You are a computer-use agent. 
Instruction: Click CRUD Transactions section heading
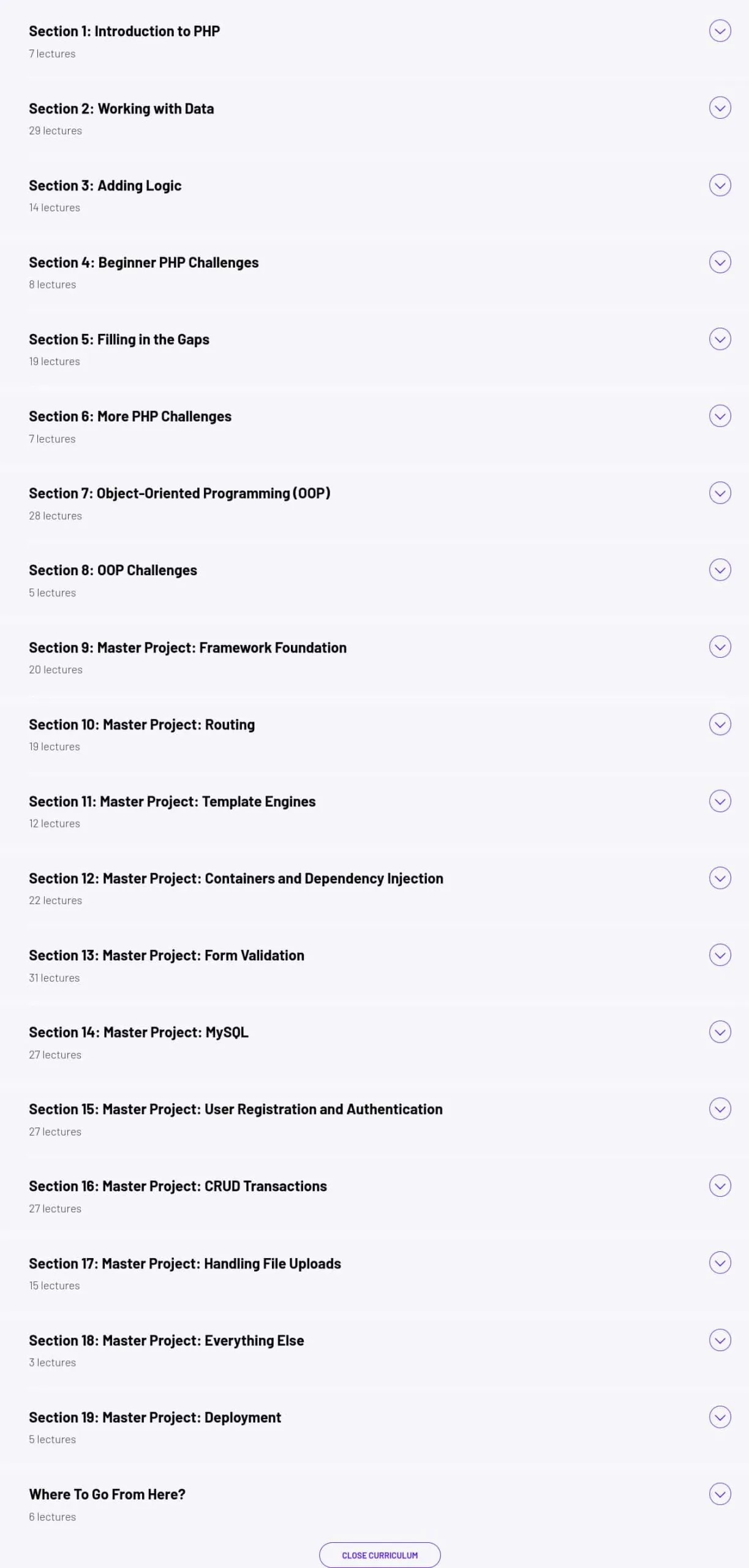click(178, 1186)
